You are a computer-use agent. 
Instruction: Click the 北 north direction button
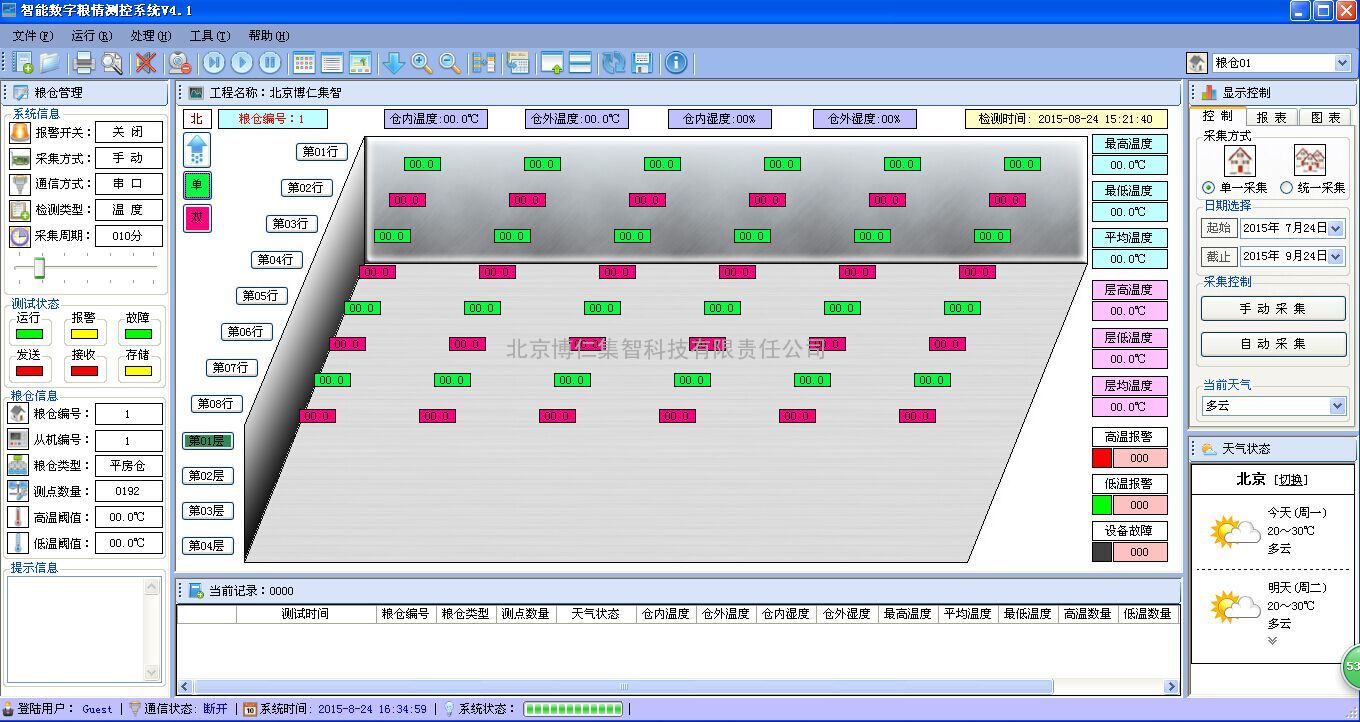tap(196, 119)
